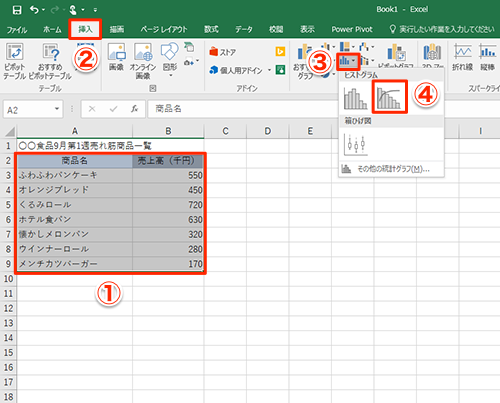Click the Insert Function fx icon
The height and width of the screenshot is (403, 500).
pyautogui.click(x=134, y=109)
